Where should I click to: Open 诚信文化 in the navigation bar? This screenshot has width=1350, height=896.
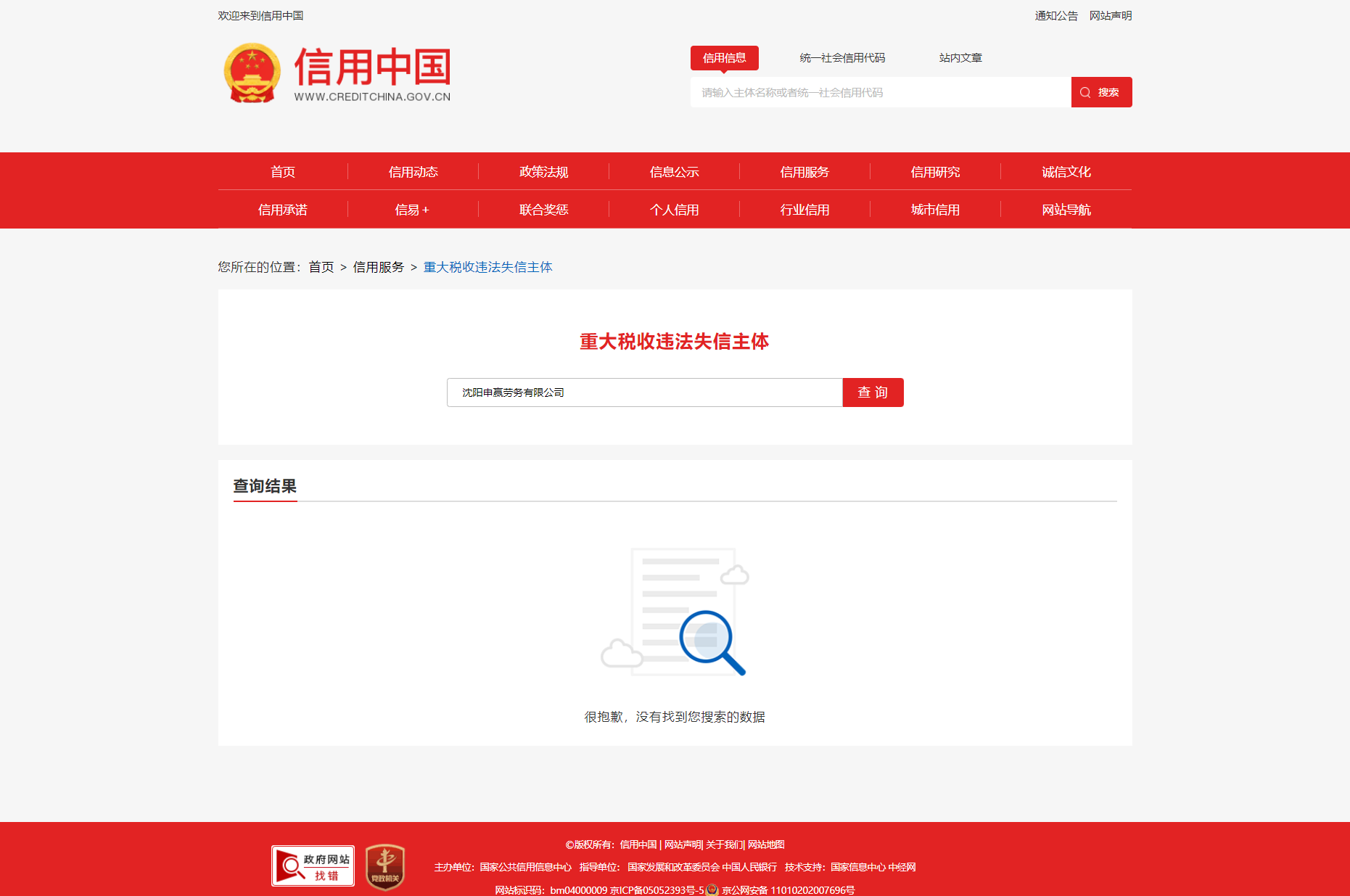point(1066,172)
